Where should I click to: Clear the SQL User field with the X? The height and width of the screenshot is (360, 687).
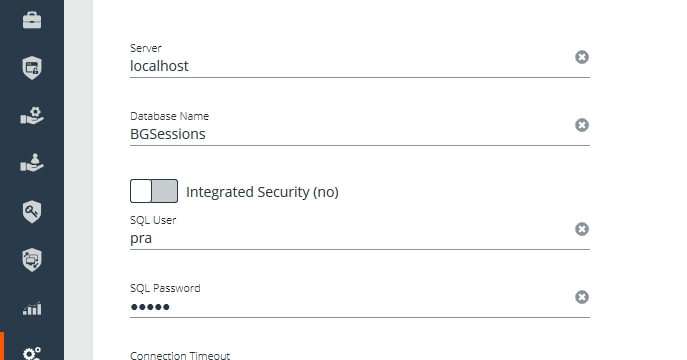(582, 229)
